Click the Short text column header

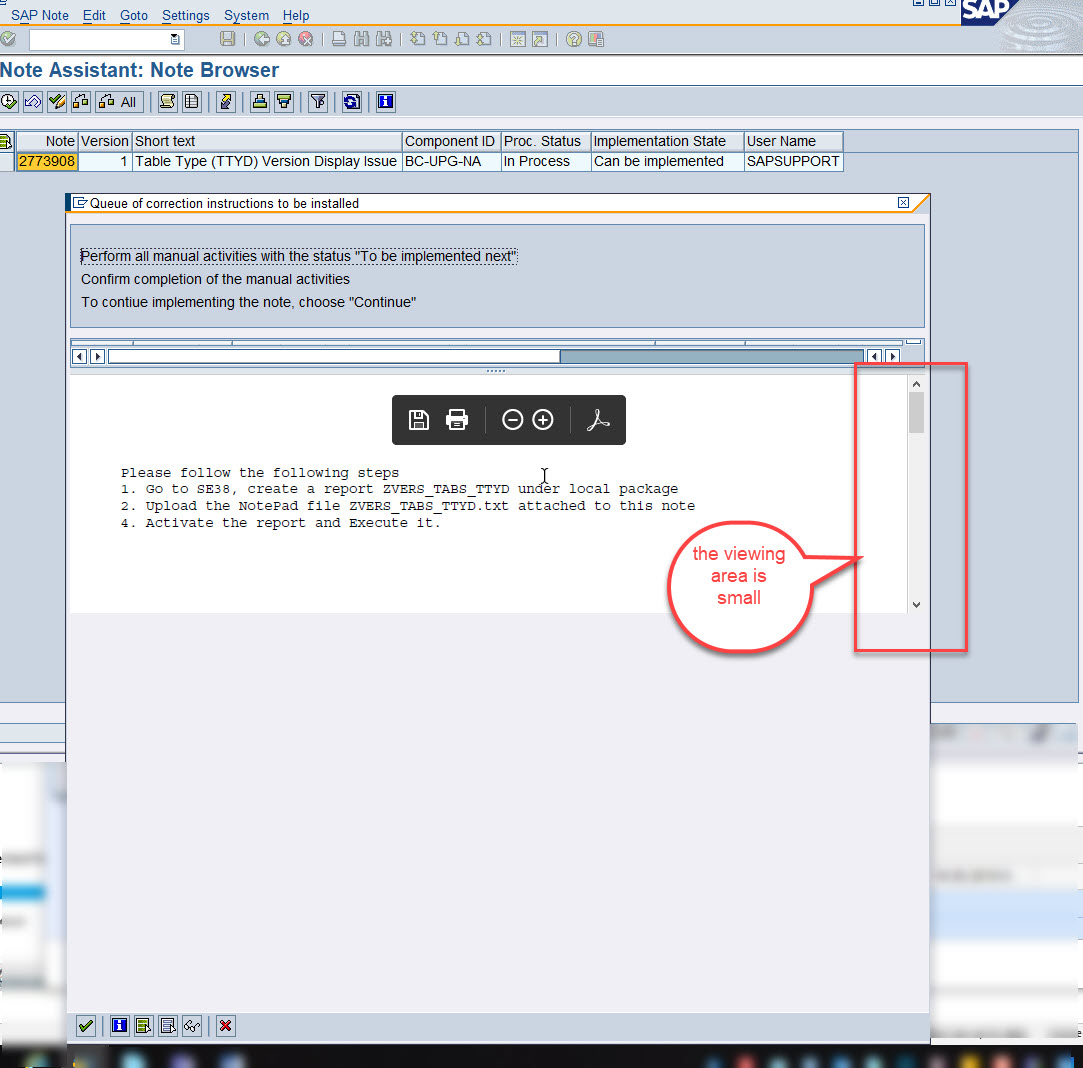coord(267,142)
